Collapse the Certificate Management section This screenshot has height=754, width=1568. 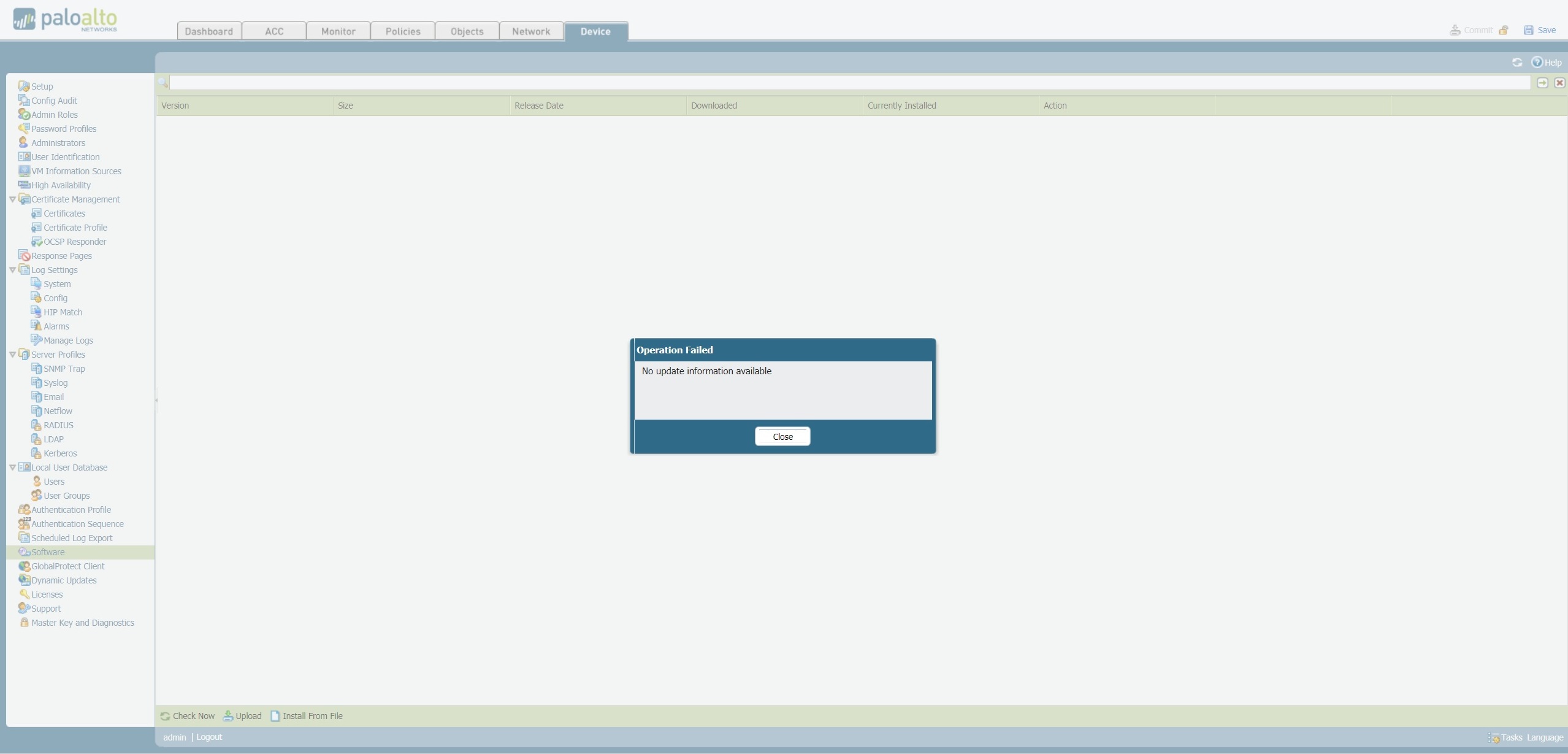[x=12, y=199]
